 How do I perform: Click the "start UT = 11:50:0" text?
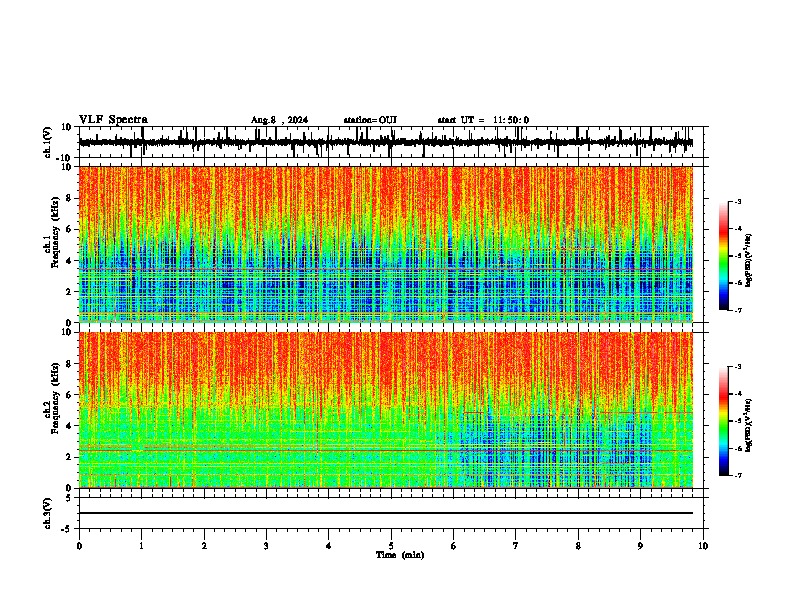(x=483, y=120)
